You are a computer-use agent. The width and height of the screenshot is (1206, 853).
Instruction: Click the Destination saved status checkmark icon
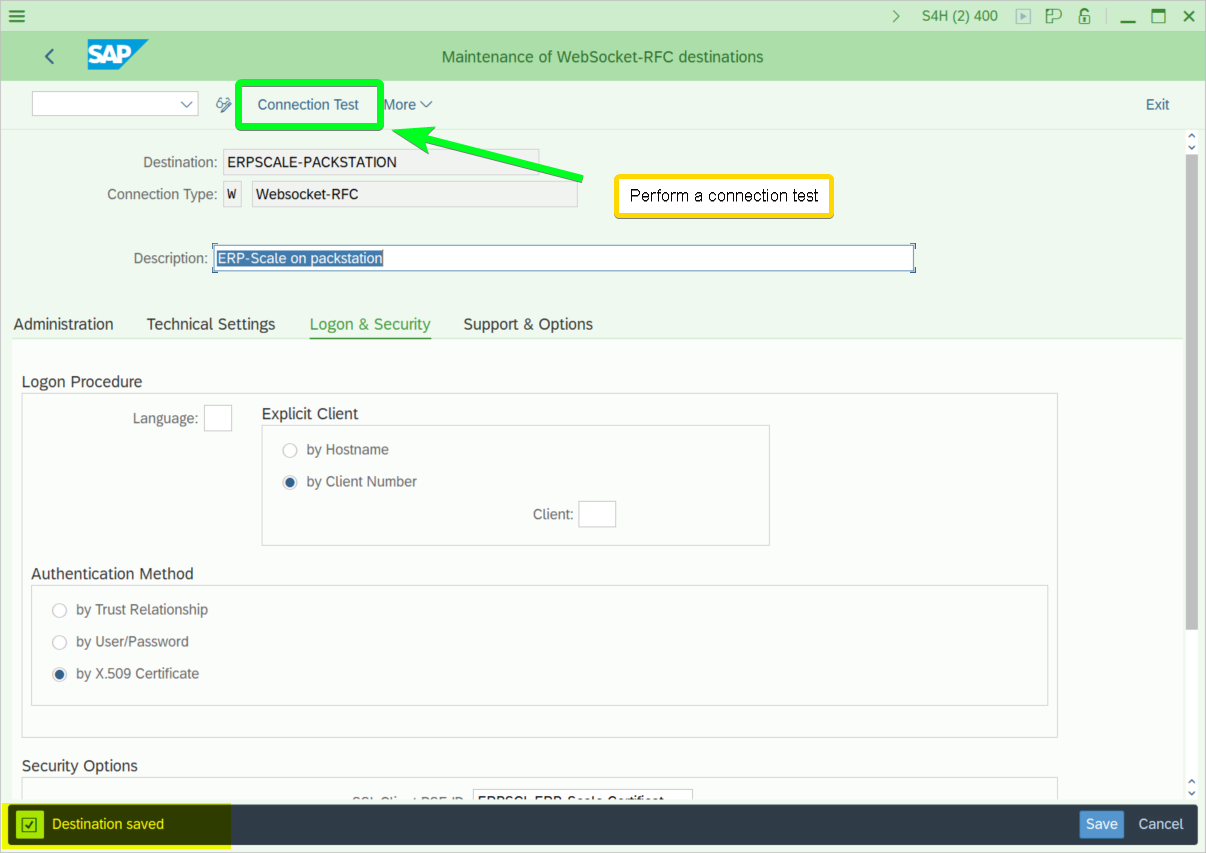coord(30,824)
